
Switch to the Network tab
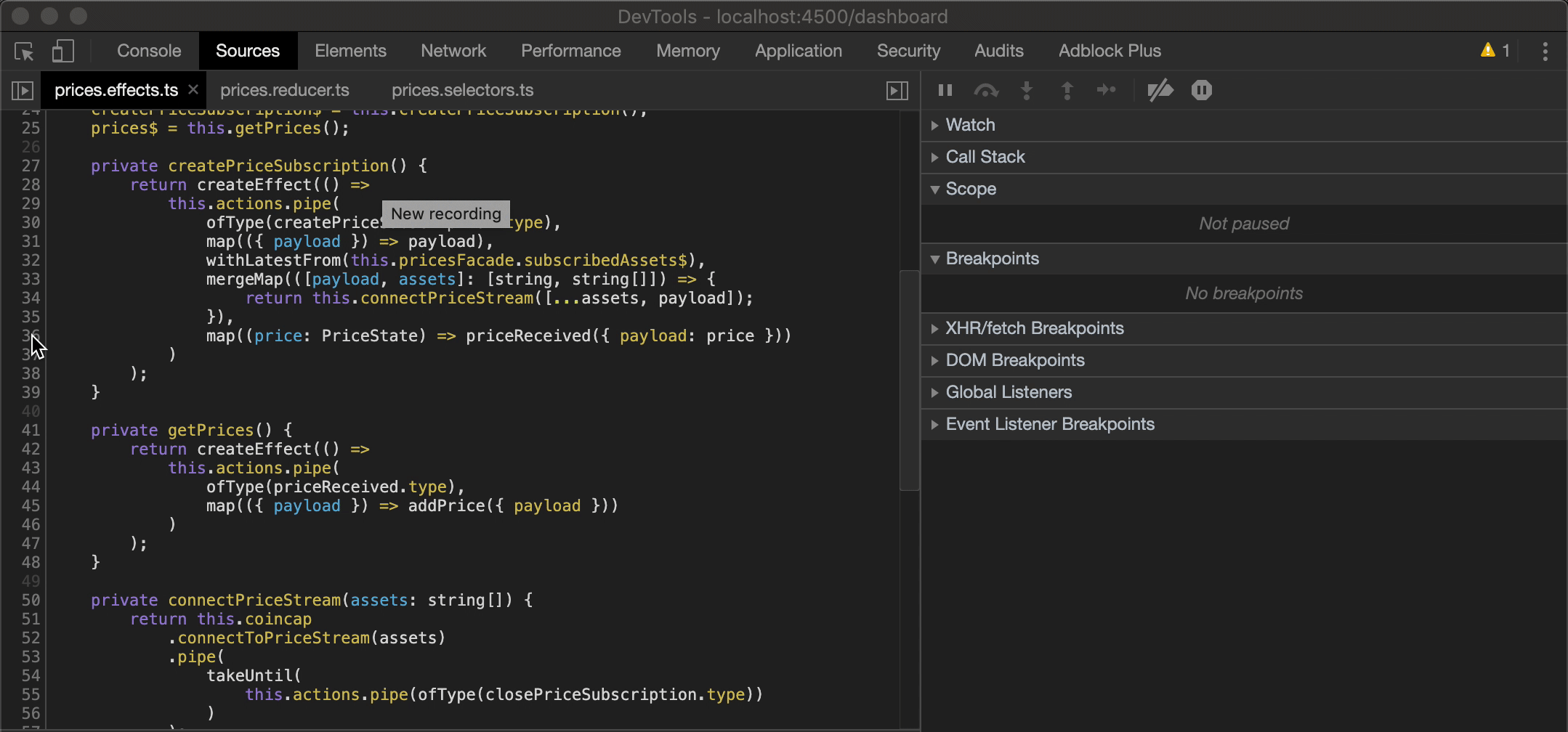(x=453, y=51)
